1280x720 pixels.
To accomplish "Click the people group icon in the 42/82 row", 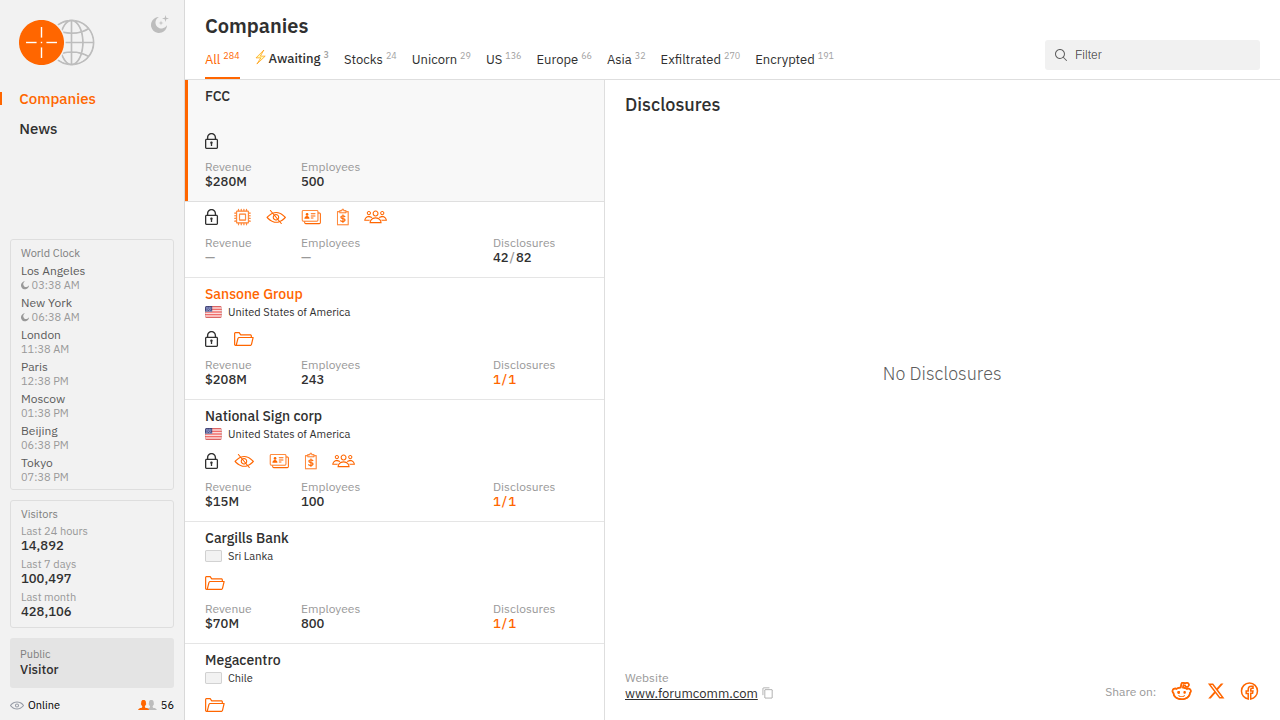I will 375,217.
